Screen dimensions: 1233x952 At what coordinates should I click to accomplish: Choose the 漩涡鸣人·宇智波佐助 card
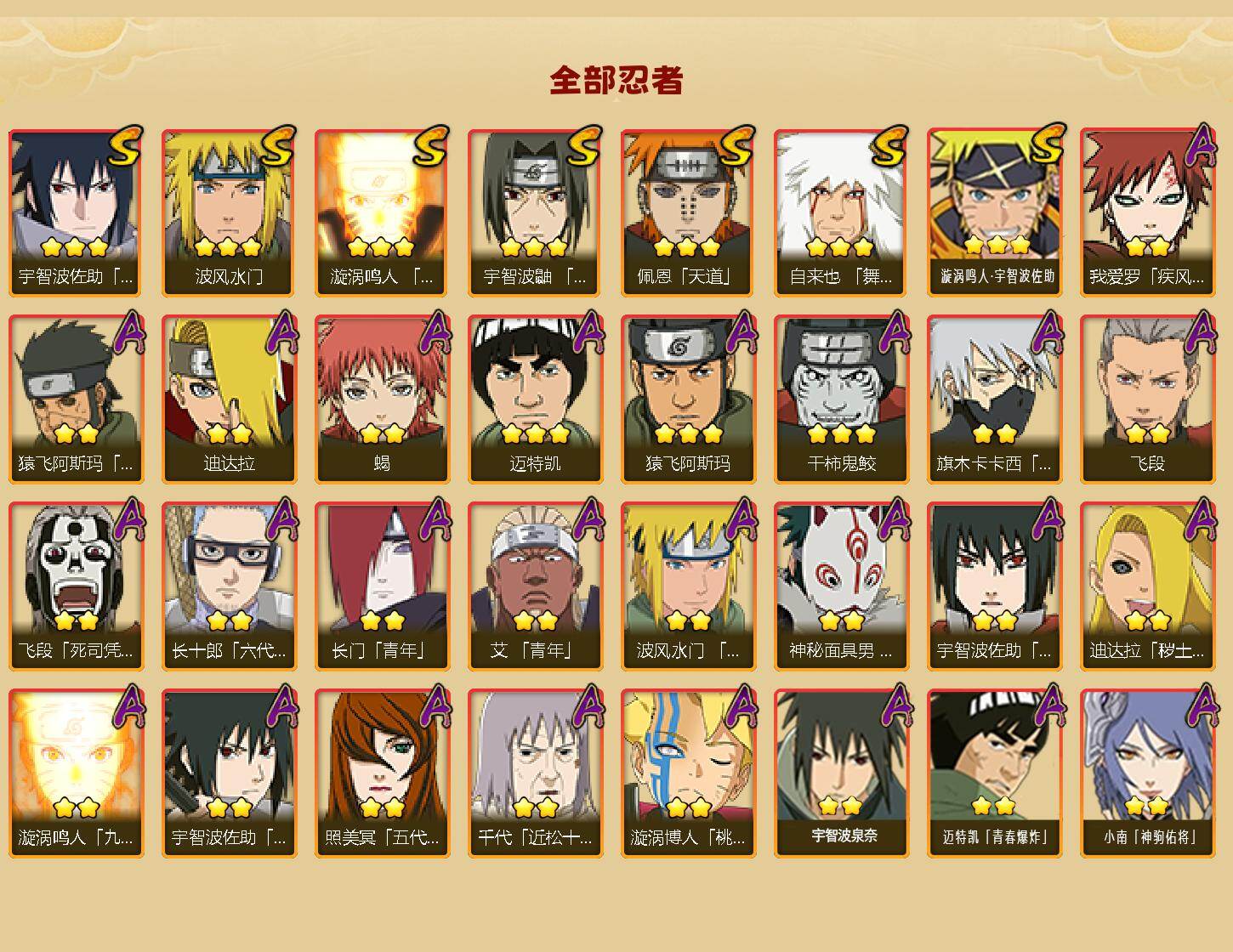[x=994, y=212]
